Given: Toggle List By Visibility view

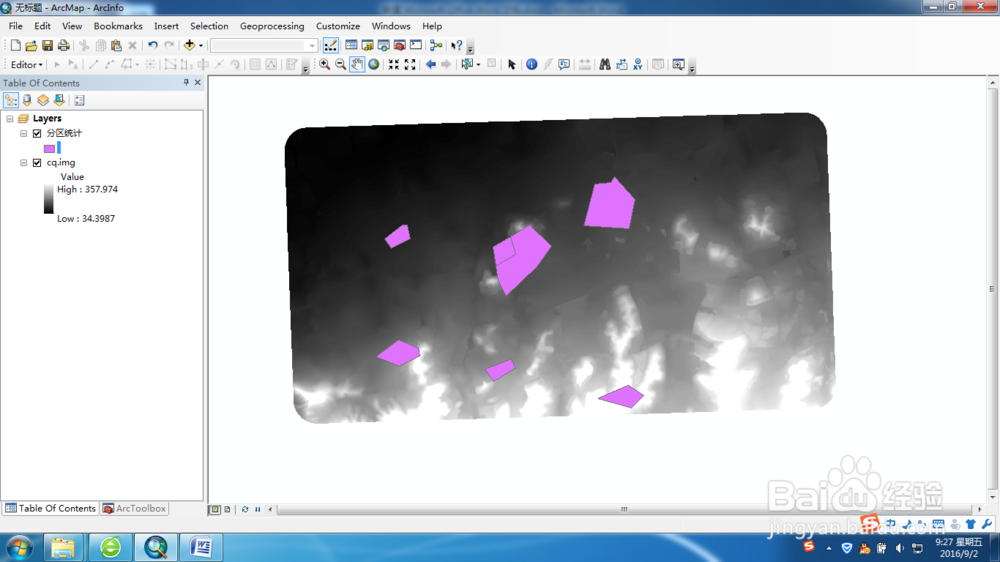Looking at the screenshot, I should point(43,100).
